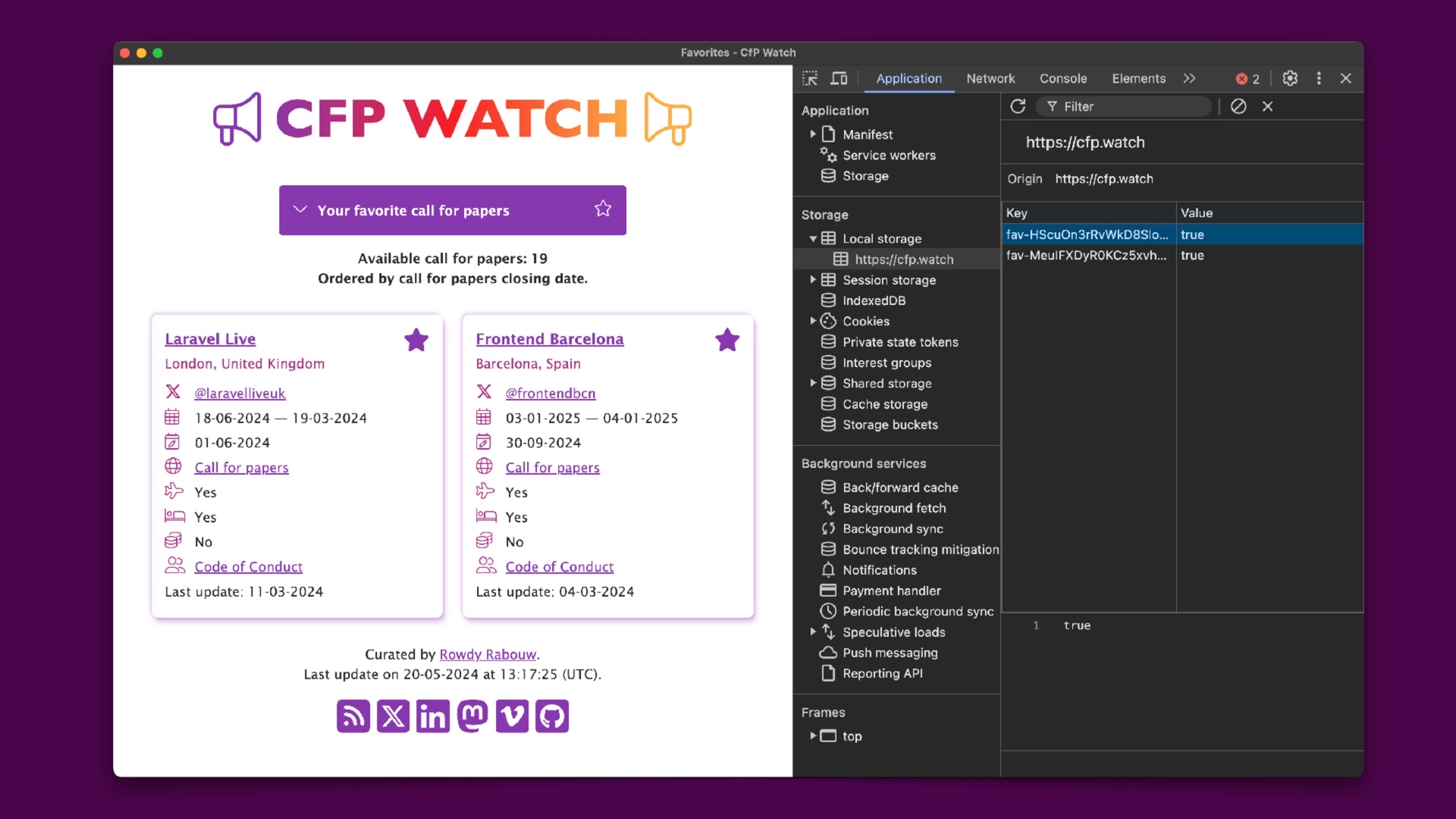This screenshot has height=819, width=1456.
Task: Open Laravel Live's Call for papers link
Action: [x=241, y=468]
